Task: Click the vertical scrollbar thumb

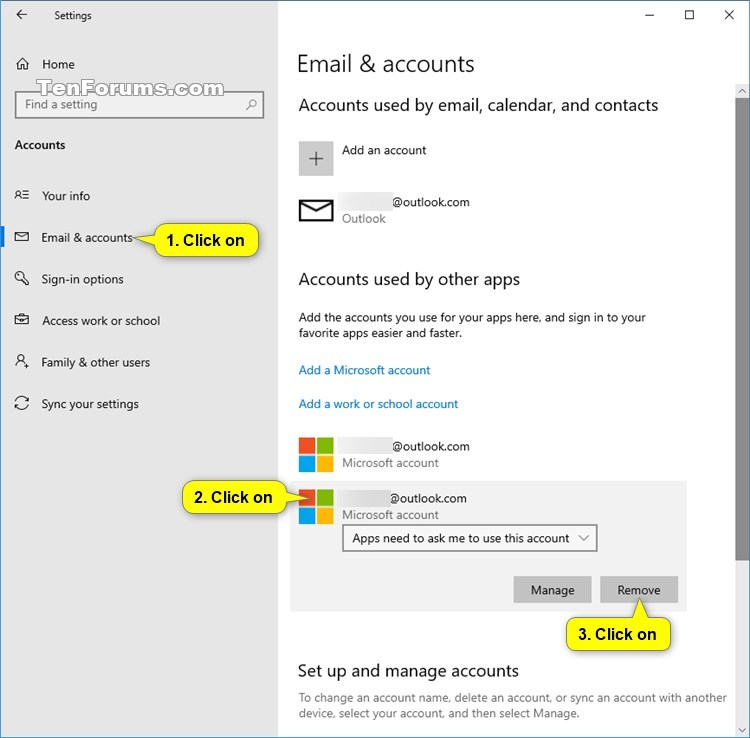Action: [742, 328]
